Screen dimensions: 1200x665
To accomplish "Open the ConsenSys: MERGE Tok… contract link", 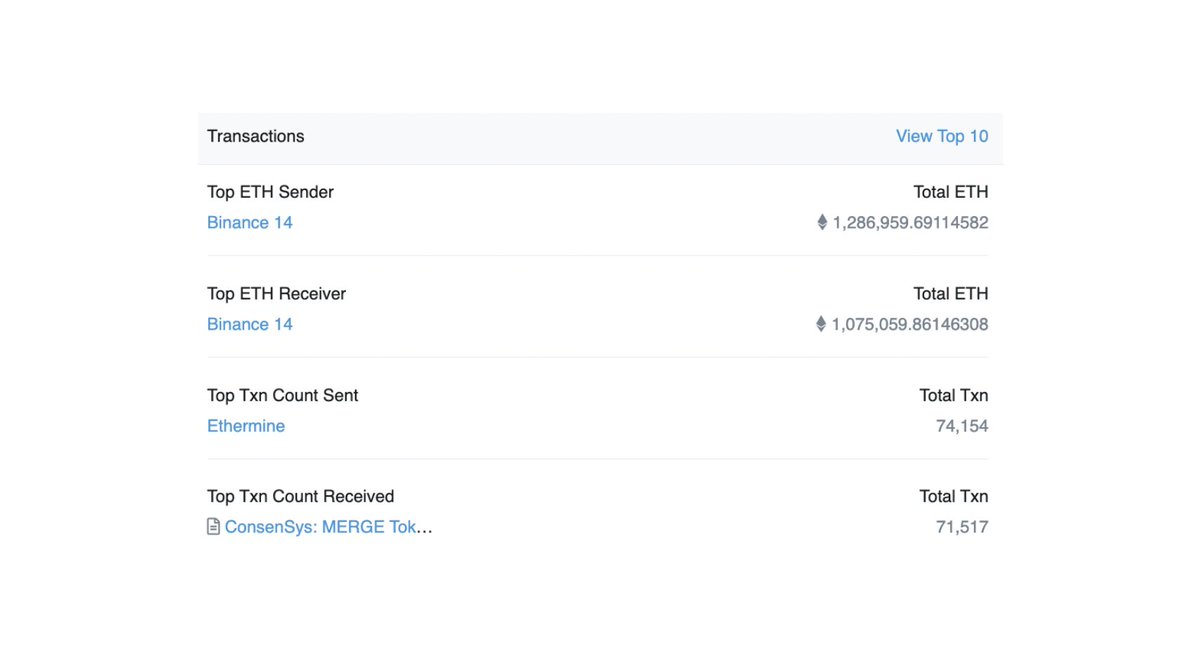I will coord(329,527).
